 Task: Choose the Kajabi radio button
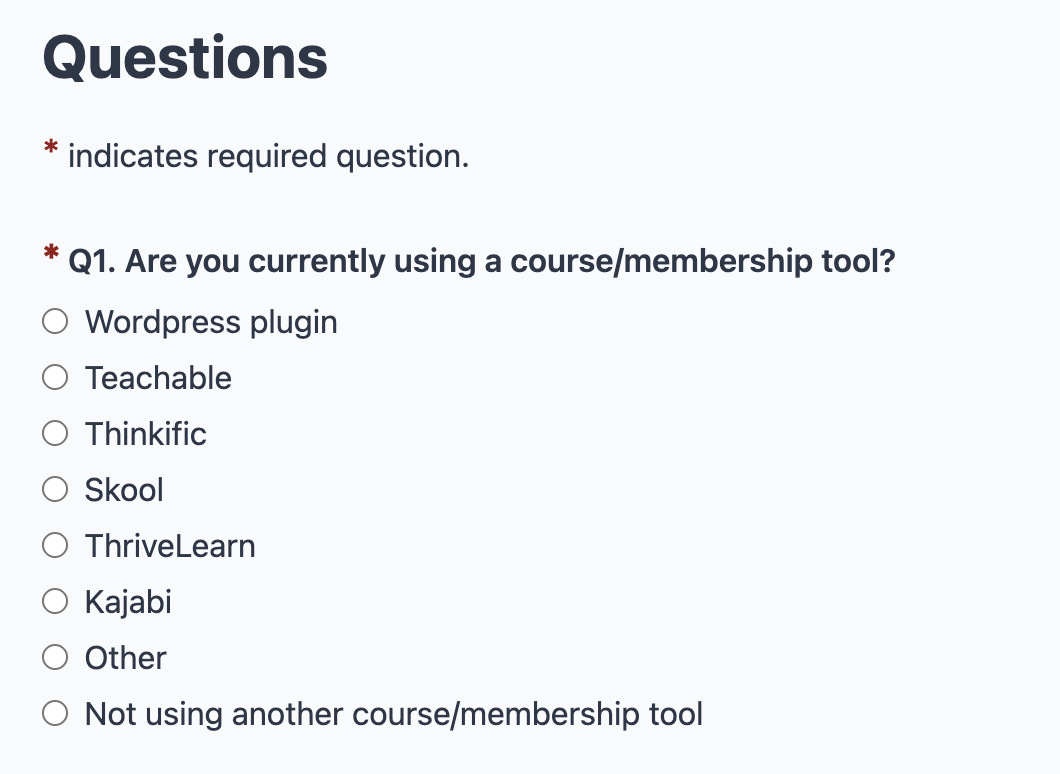55,602
